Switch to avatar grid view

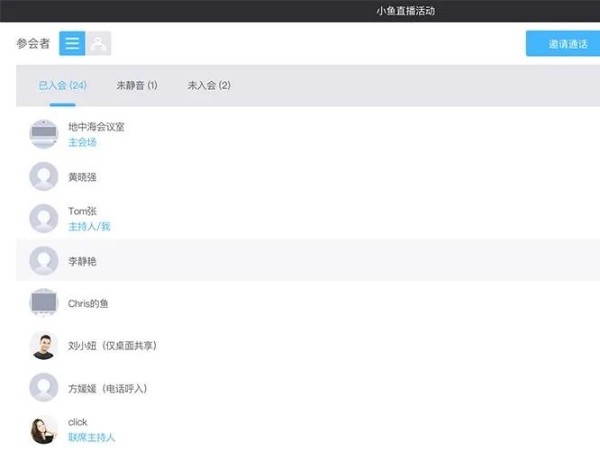tap(98, 43)
